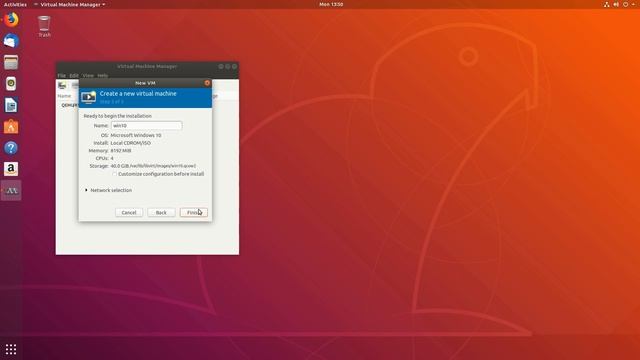The width and height of the screenshot is (640, 360).
Task: Click the volume icon in top bar
Action: [x=616, y=4]
